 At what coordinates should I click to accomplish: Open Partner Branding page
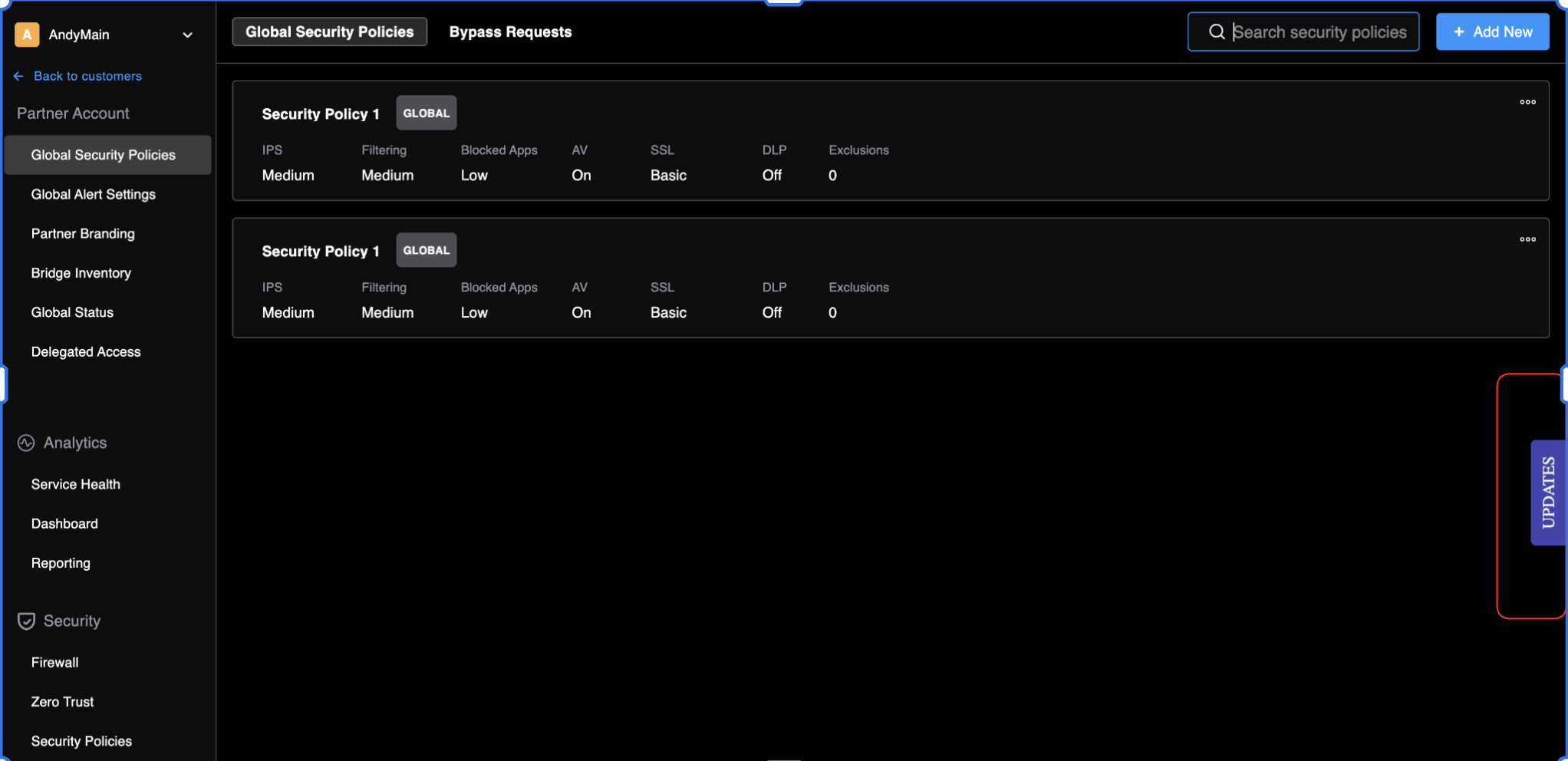point(83,233)
